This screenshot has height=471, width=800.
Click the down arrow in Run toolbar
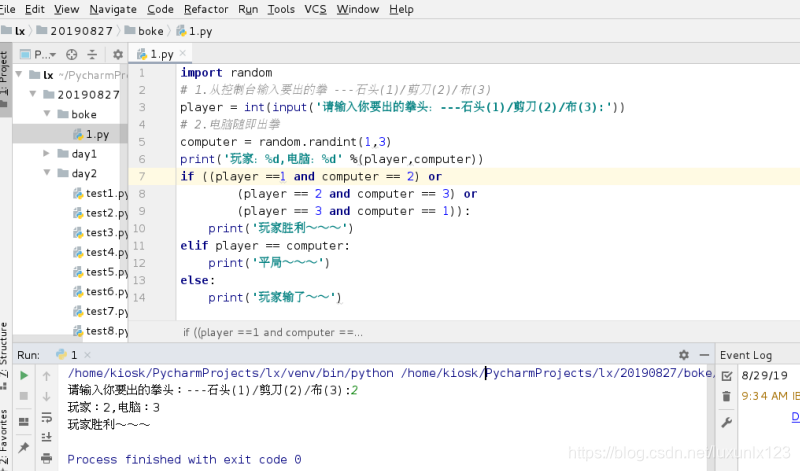pyautogui.click(x=46, y=396)
